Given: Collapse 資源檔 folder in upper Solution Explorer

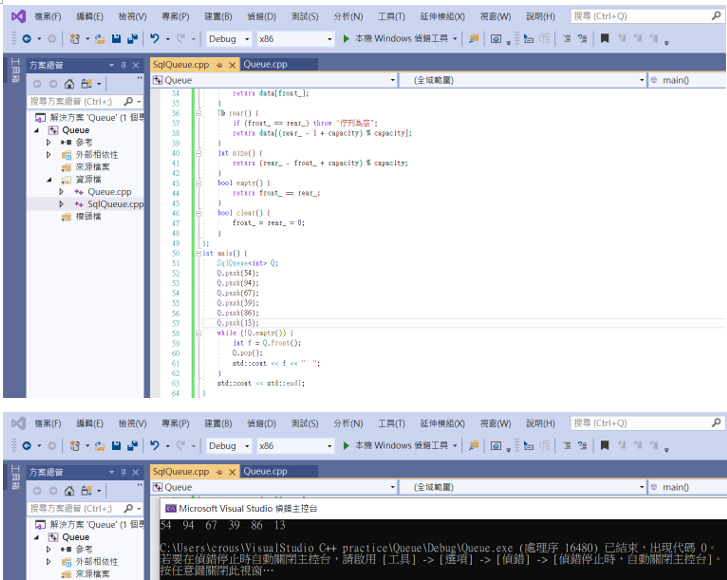Looking at the screenshot, I should coord(50,179).
